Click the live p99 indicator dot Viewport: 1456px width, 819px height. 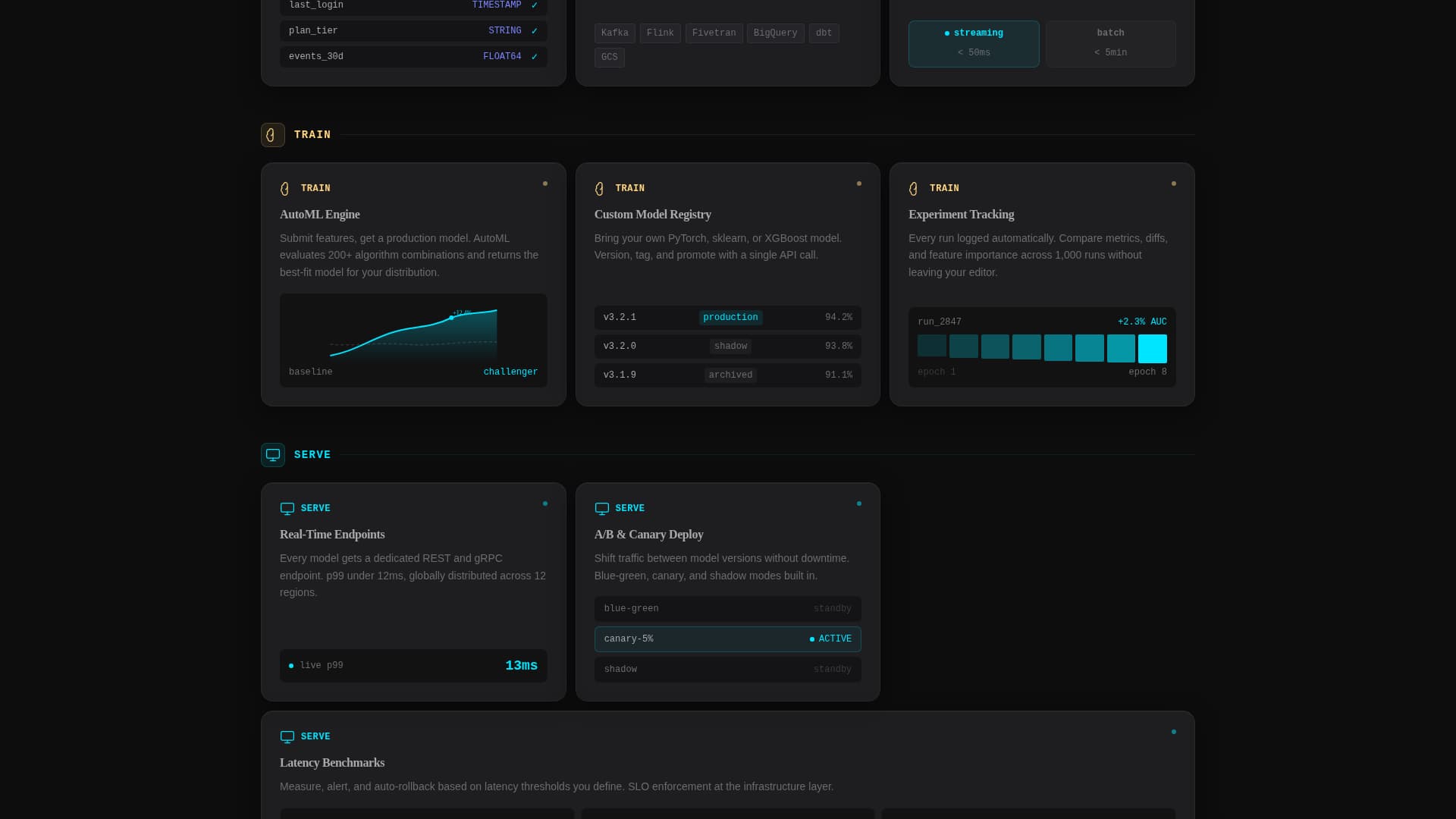click(x=291, y=666)
